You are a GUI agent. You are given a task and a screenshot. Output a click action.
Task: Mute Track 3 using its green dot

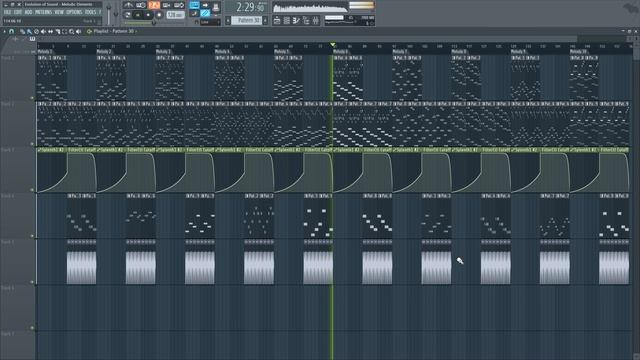pos(32,190)
